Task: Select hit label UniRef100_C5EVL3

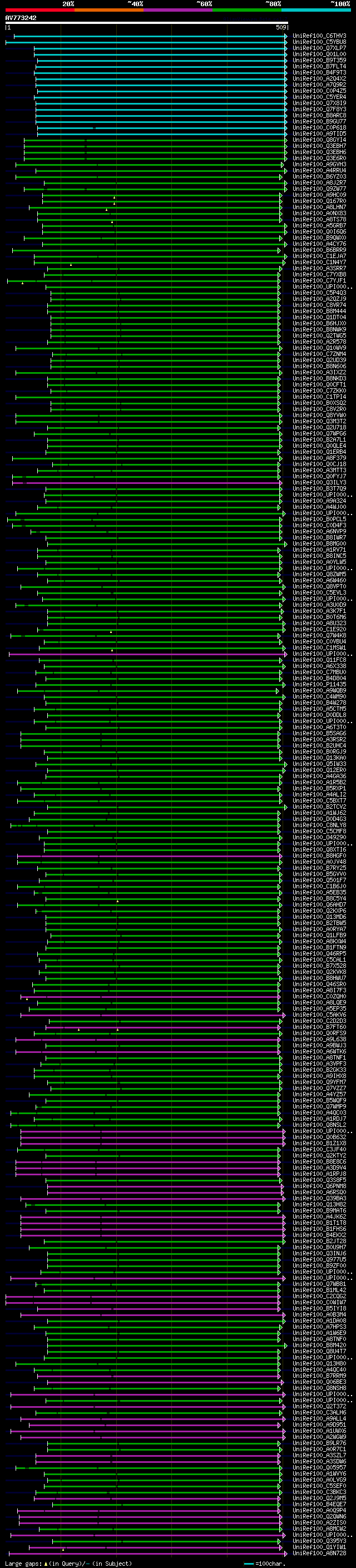Action: click(x=319, y=593)
